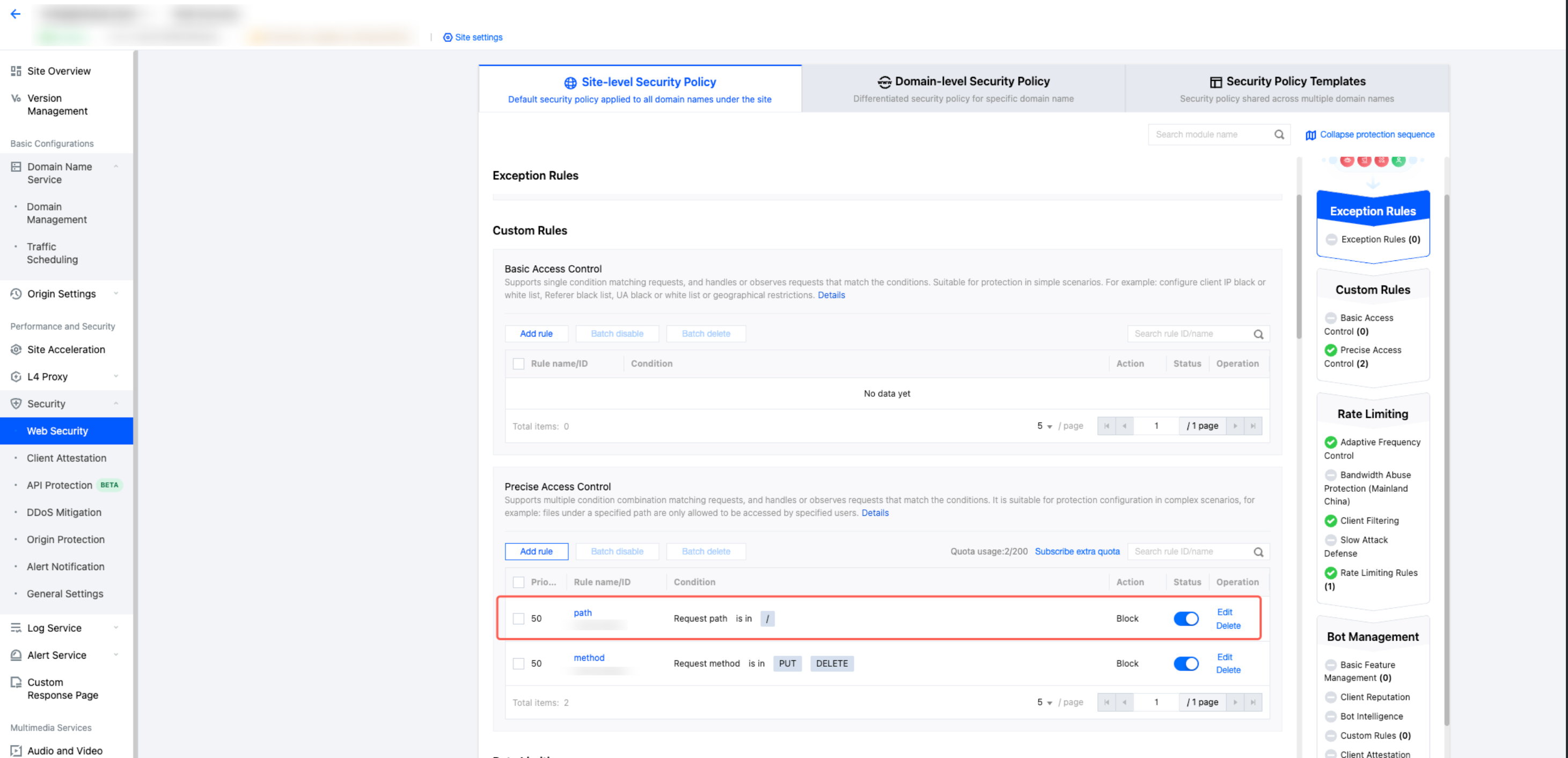1568x758 pixels.
Task: Check the path rule row checkbox
Action: tap(518, 618)
